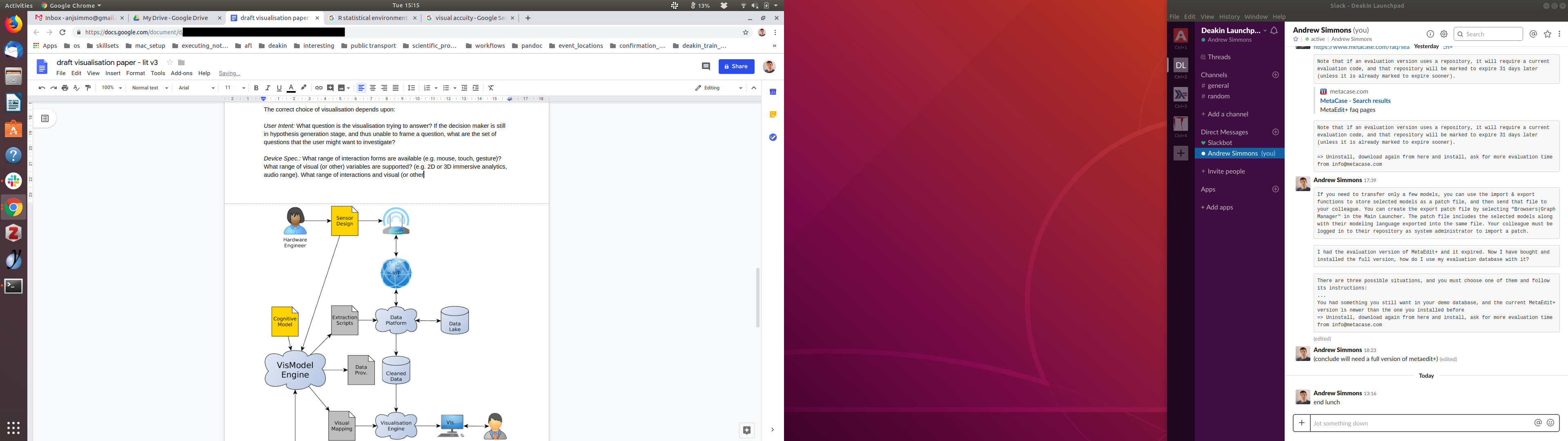Switch to the My Drive tab
The width and height of the screenshot is (1568, 441).
pyautogui.click(x=175, y=18)
